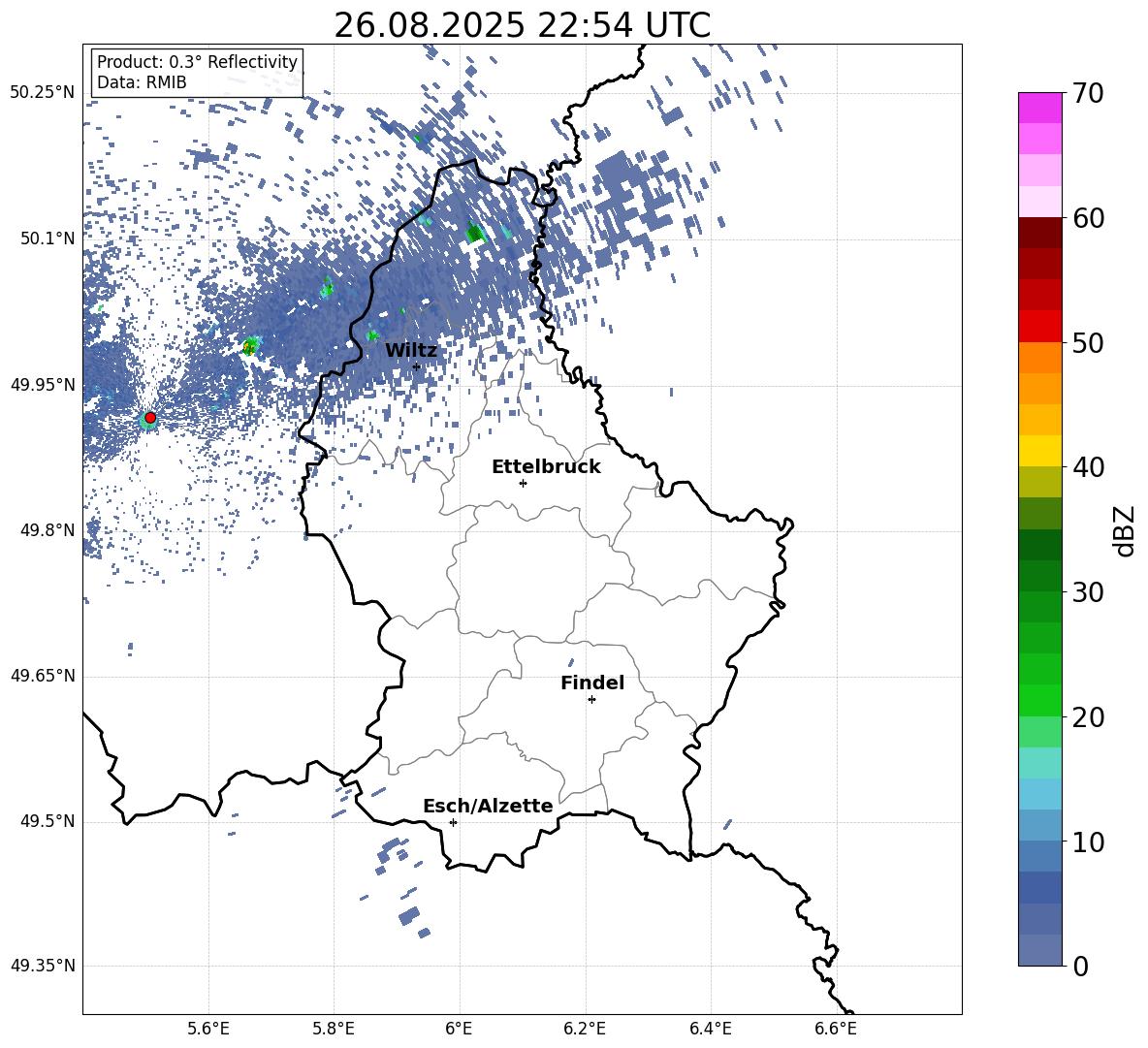Click the 10 tick on colorbar
This screenshot has width=1148, height=1048.
(1087, 842)
